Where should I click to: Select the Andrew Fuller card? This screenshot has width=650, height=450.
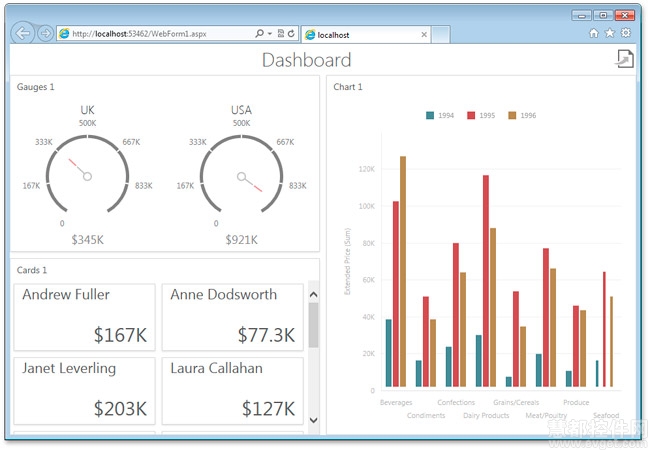coord(85,317)
